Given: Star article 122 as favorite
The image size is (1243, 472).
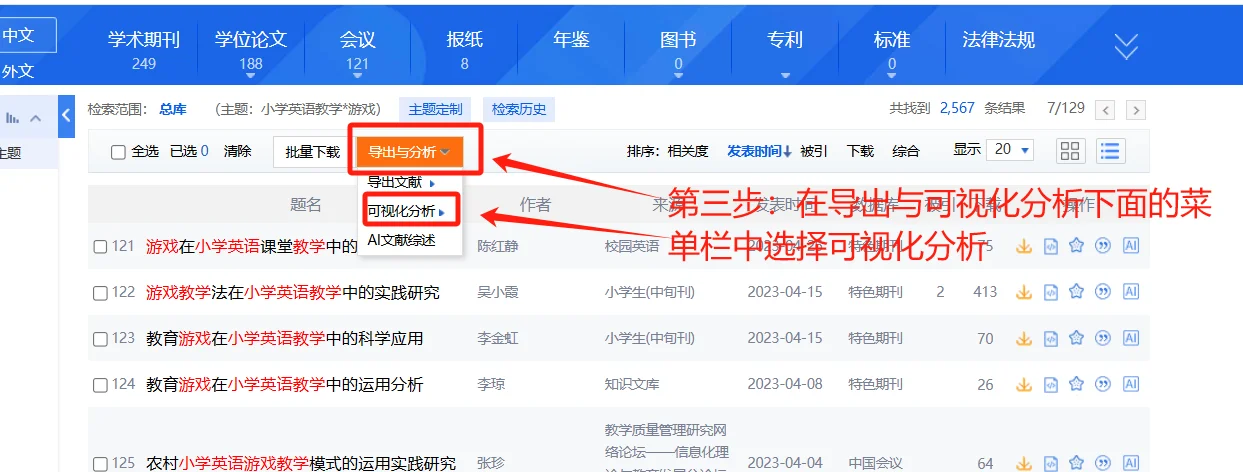Looking at the screenshot, I should pyautogui.click(x=1076, y=292).
